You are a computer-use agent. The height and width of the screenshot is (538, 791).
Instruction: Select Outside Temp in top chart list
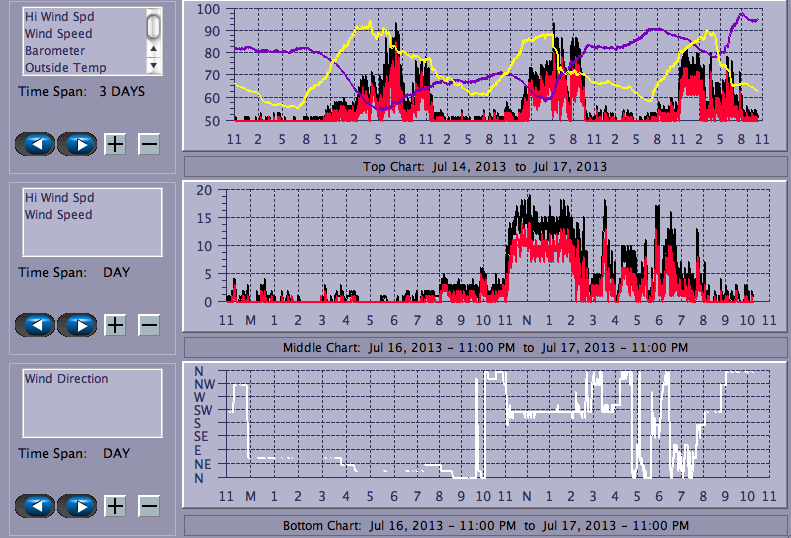65,68
